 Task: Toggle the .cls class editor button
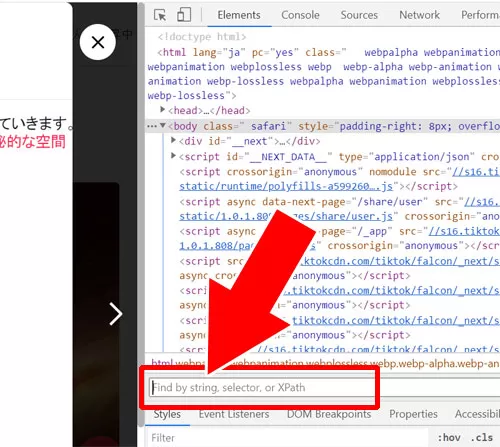pos(482,438)
